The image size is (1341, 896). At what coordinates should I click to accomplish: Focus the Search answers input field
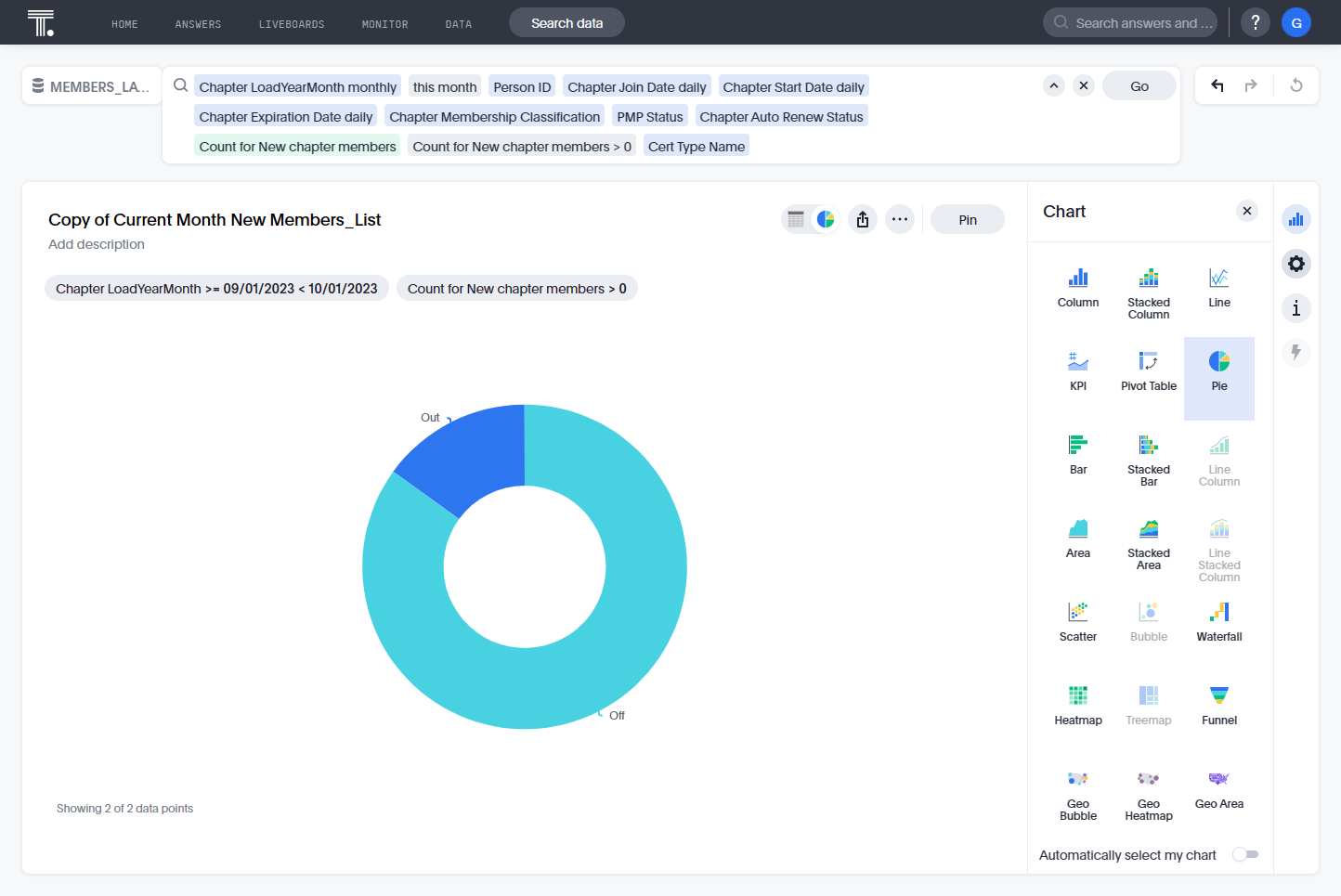tap(1130, 22)
